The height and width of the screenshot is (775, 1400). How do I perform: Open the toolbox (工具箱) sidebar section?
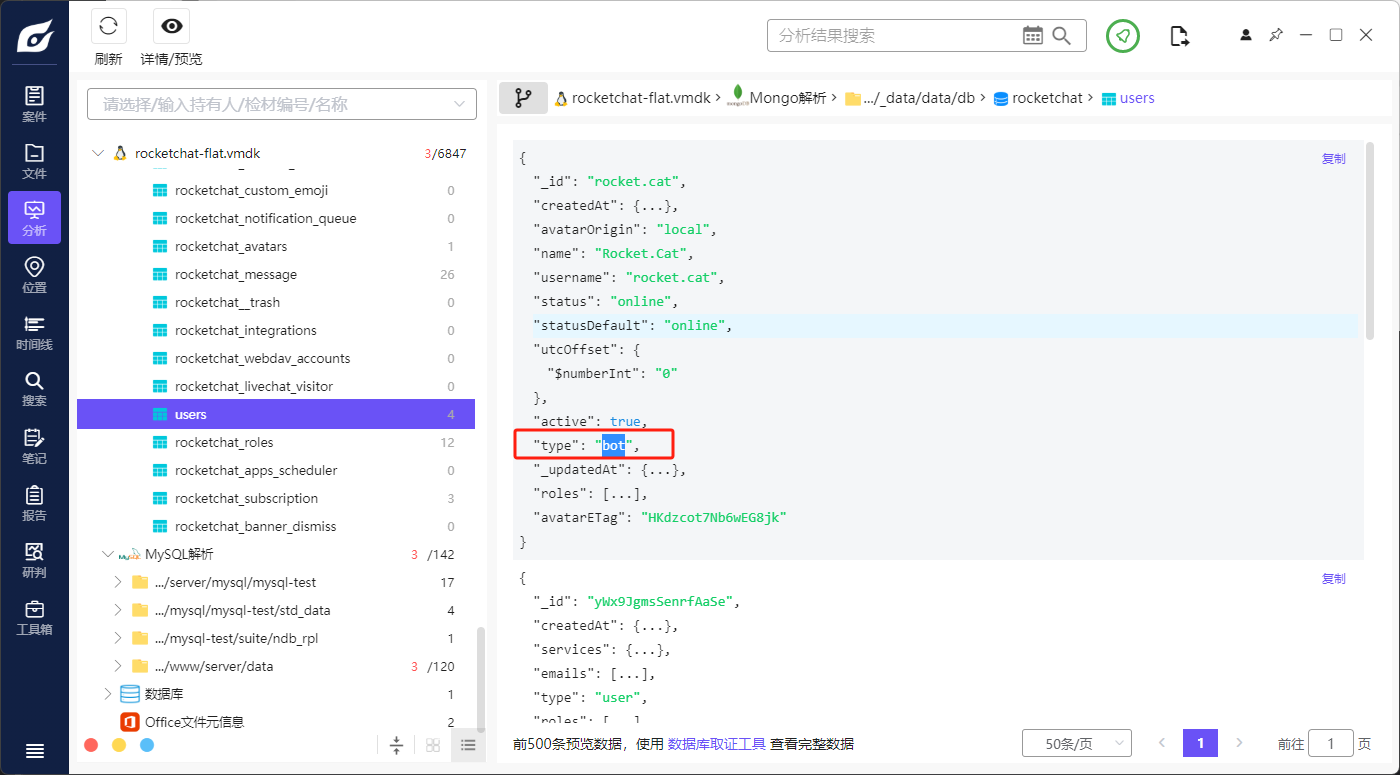click(34, 617)
